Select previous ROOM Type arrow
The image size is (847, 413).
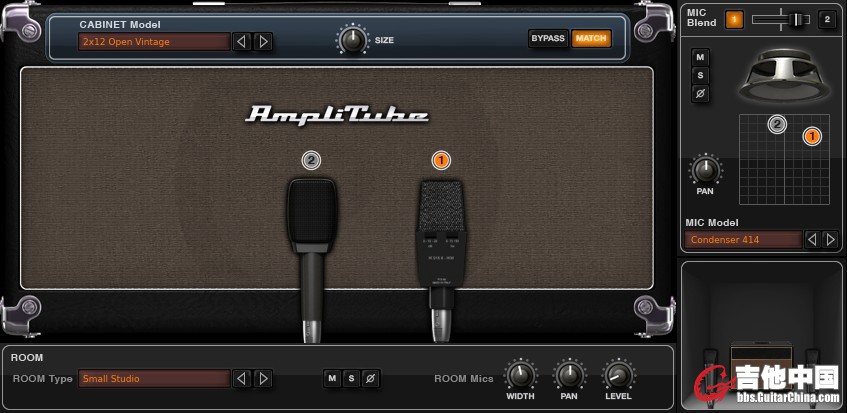[242, 378]
